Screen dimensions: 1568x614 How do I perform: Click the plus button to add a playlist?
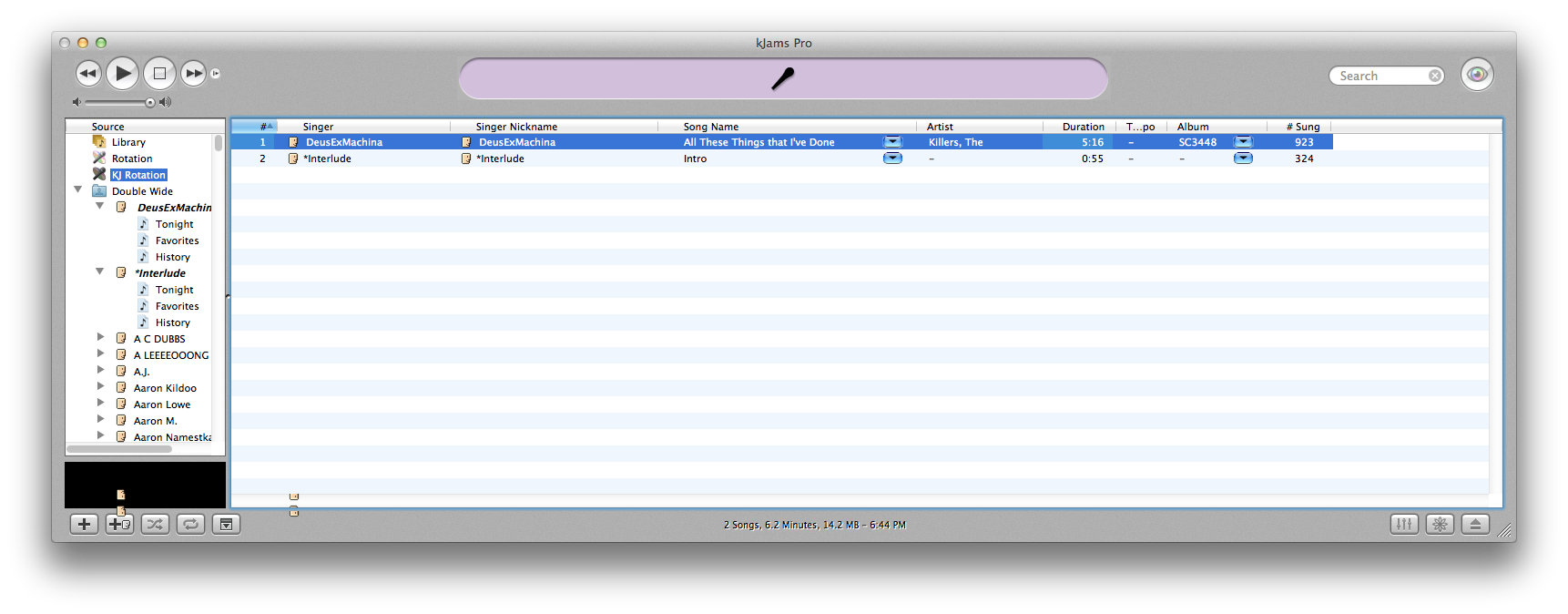tap(84, 524)
